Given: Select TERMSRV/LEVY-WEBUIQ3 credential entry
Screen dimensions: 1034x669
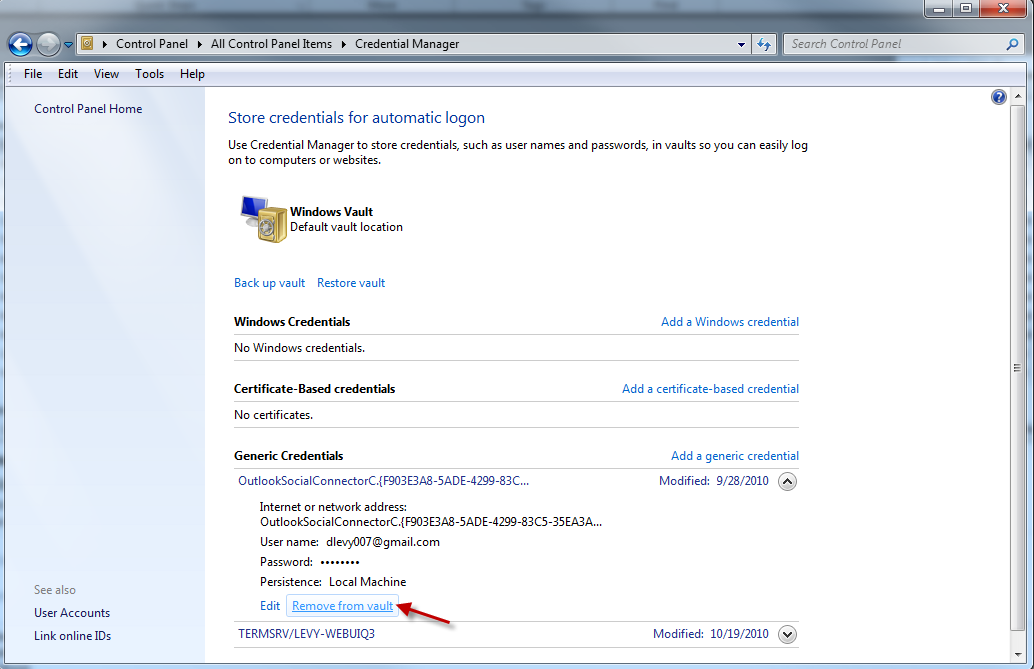Looking at the screenshot, I should click(x=306, y=634).
